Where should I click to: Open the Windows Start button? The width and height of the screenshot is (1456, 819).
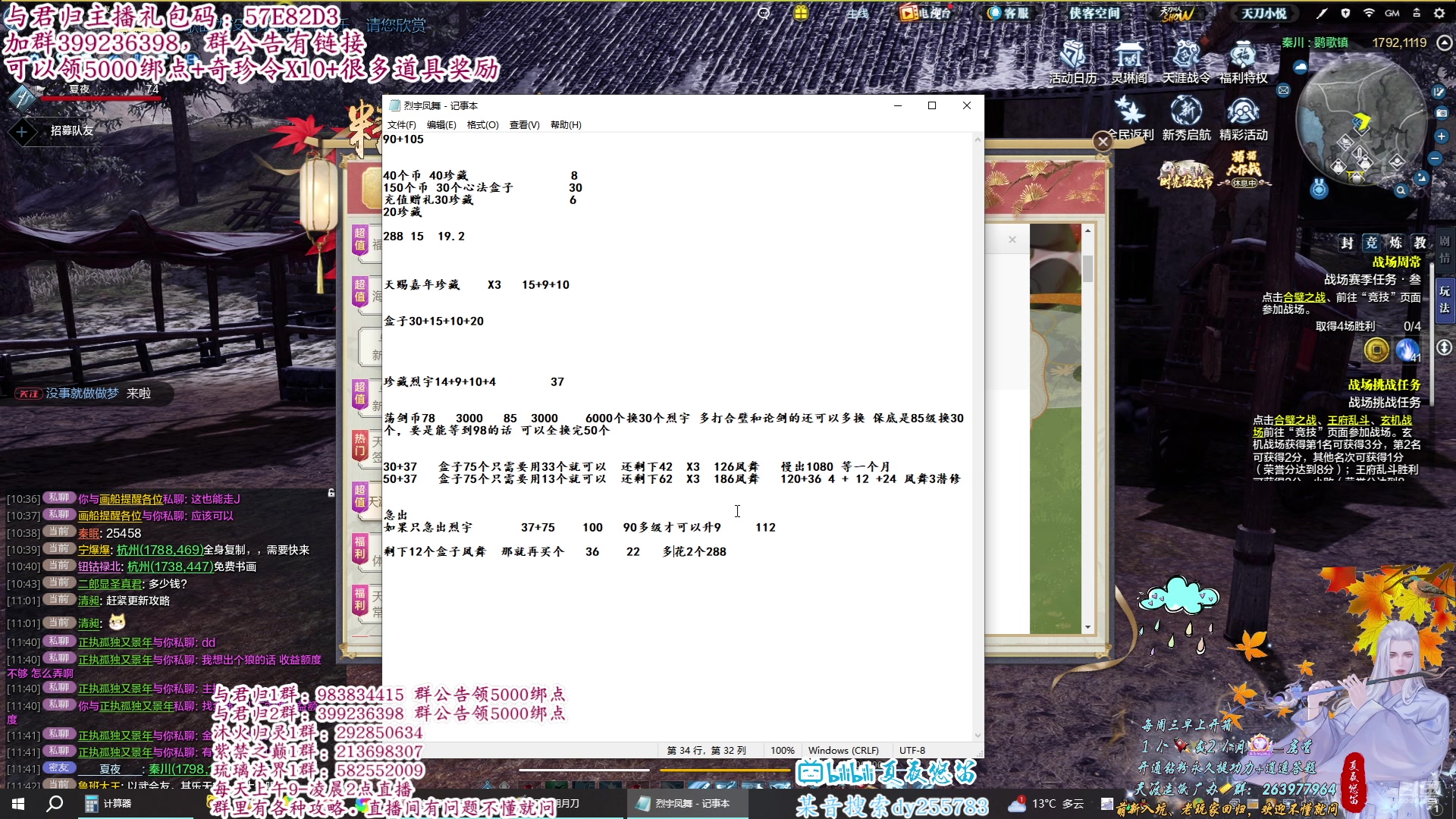tap(18, 803)
